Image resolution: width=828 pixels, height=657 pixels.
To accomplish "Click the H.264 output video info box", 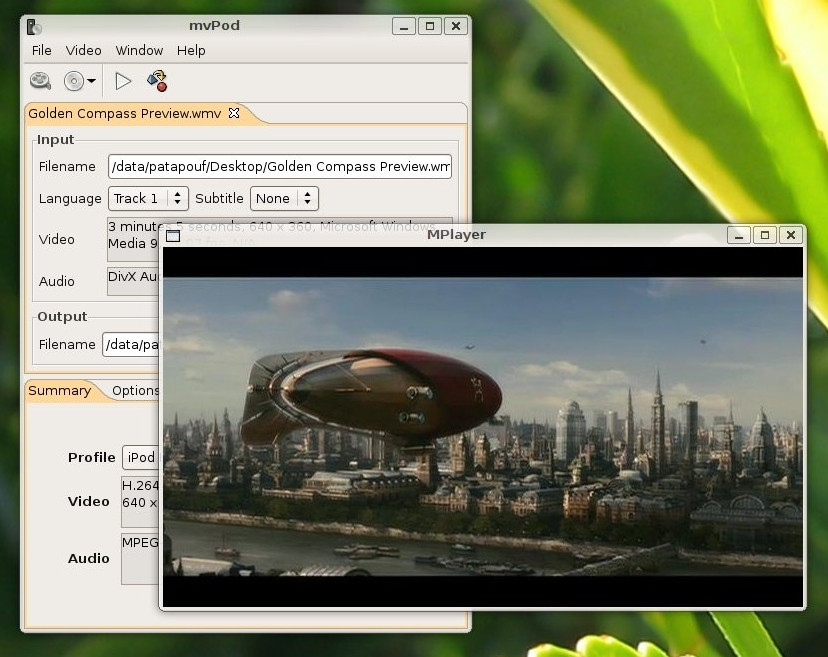I will (140, 501).
